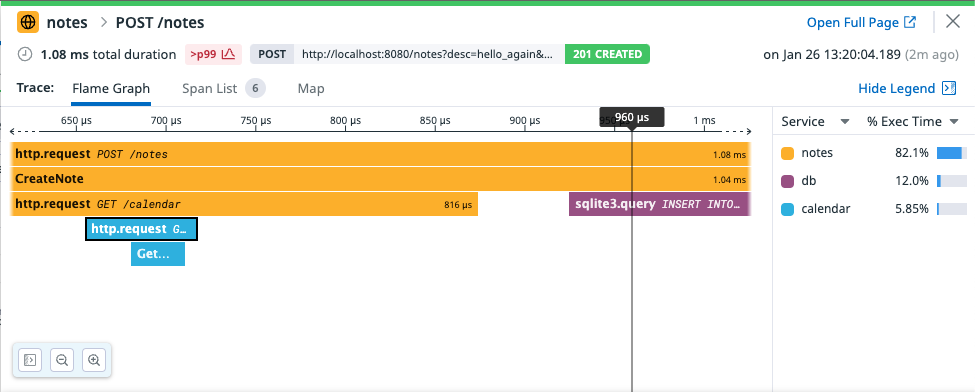The width and height of the screenshot is (975, 392).
Task: Open Full Page link
Action: point(853,22)
